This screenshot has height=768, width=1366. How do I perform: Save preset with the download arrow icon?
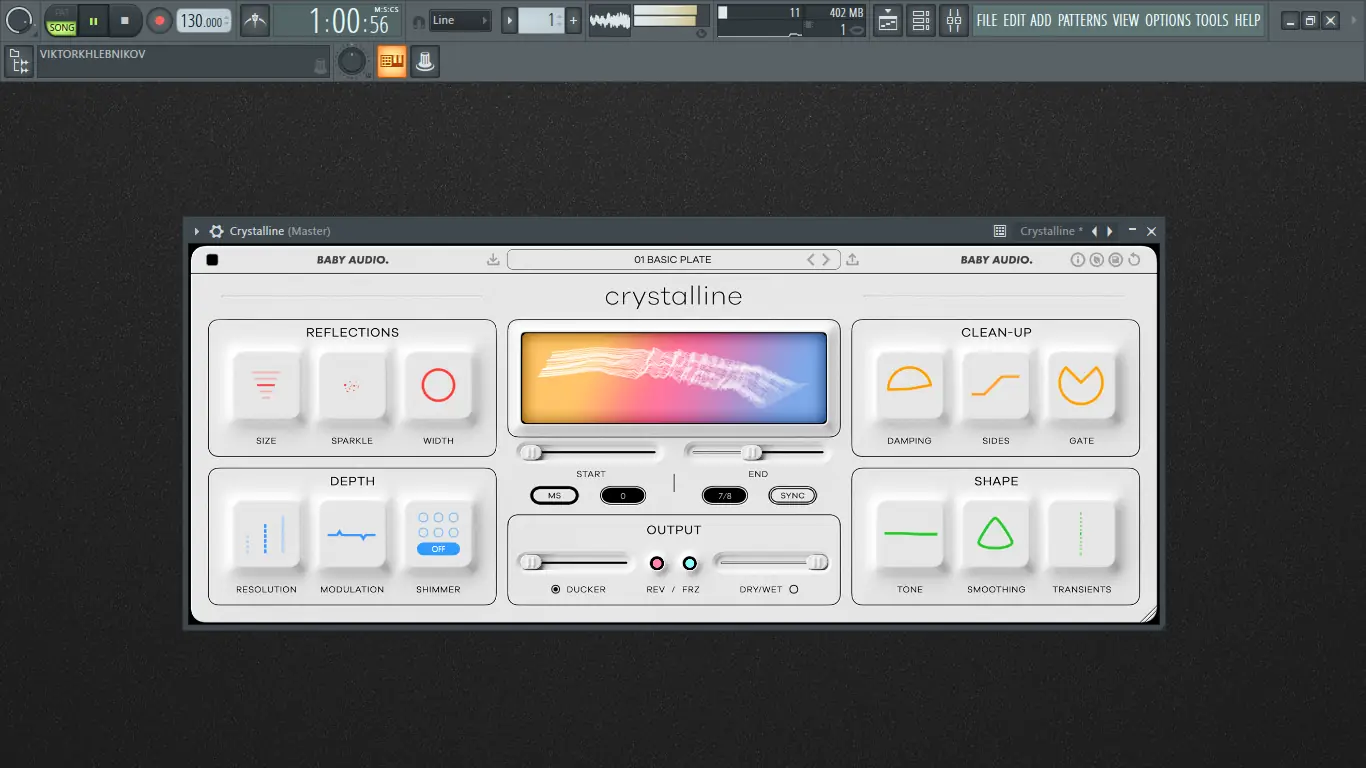point(493,260)
